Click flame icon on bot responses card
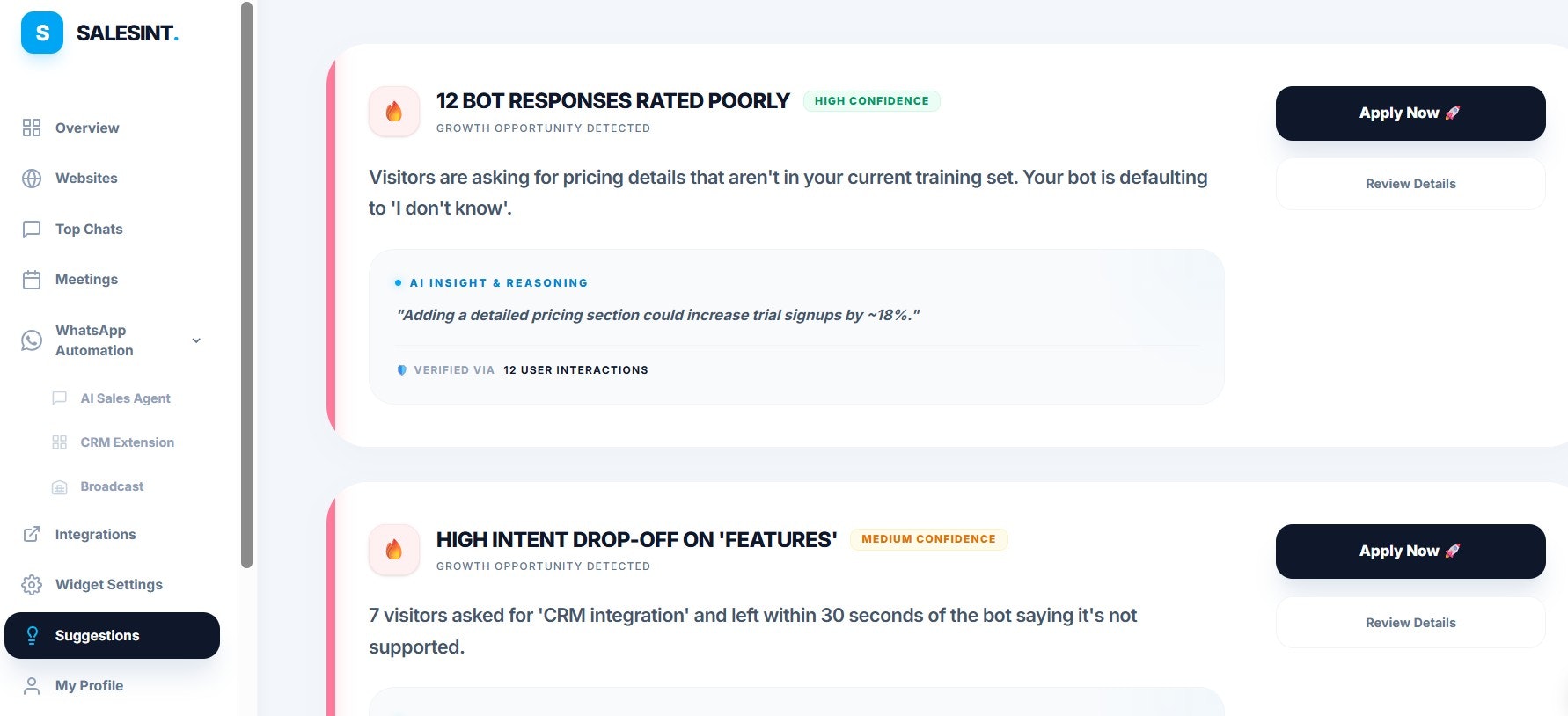Viewport: 1568px width, 716px height. [x=394, y=112]
